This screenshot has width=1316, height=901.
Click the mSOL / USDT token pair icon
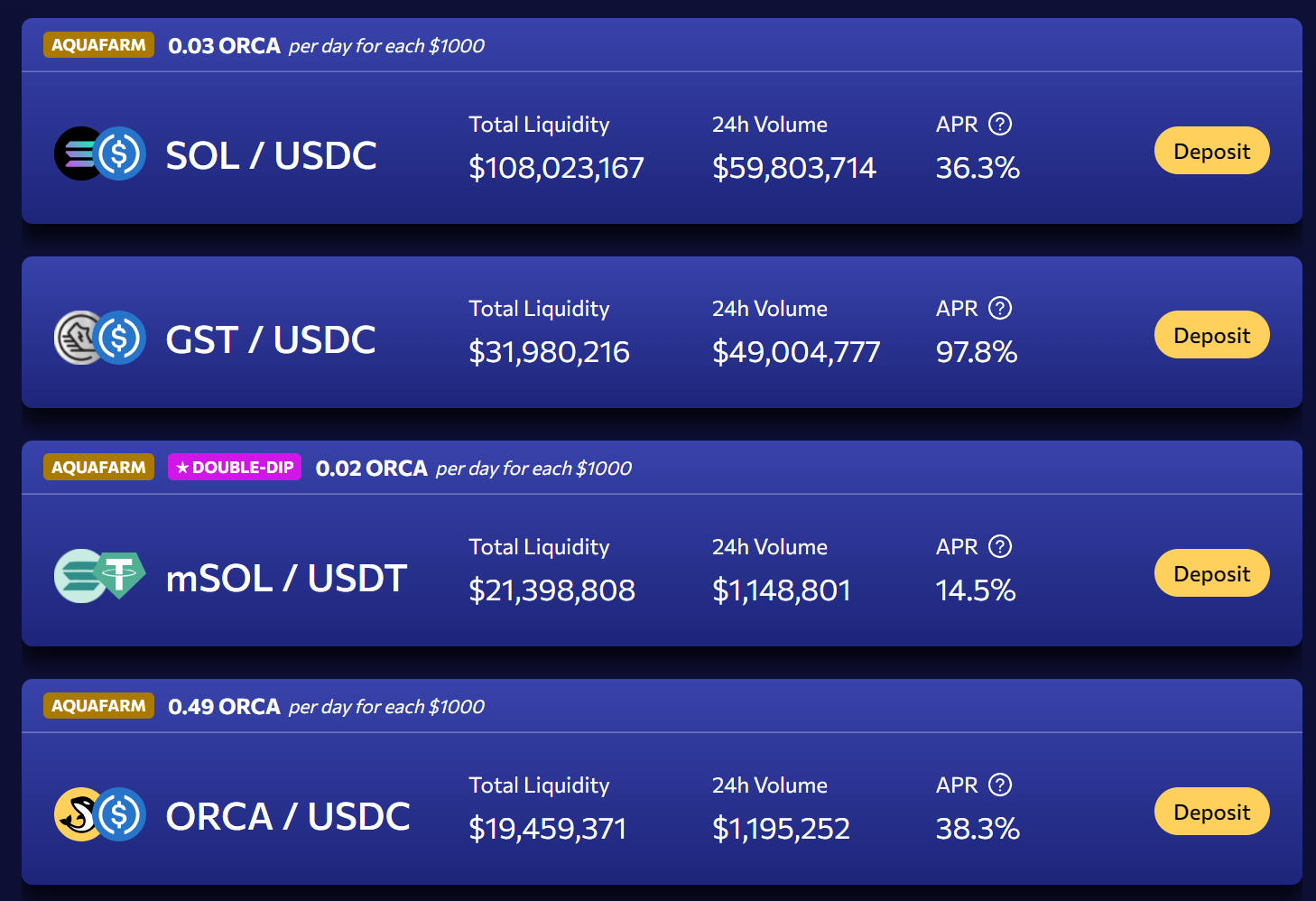tap(100, 575)
